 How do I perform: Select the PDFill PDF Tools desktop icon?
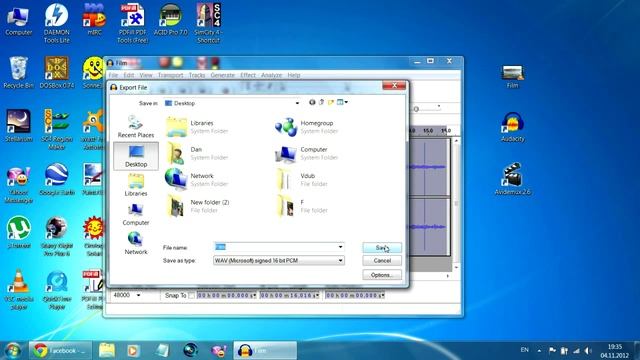[x=132, y=23]
